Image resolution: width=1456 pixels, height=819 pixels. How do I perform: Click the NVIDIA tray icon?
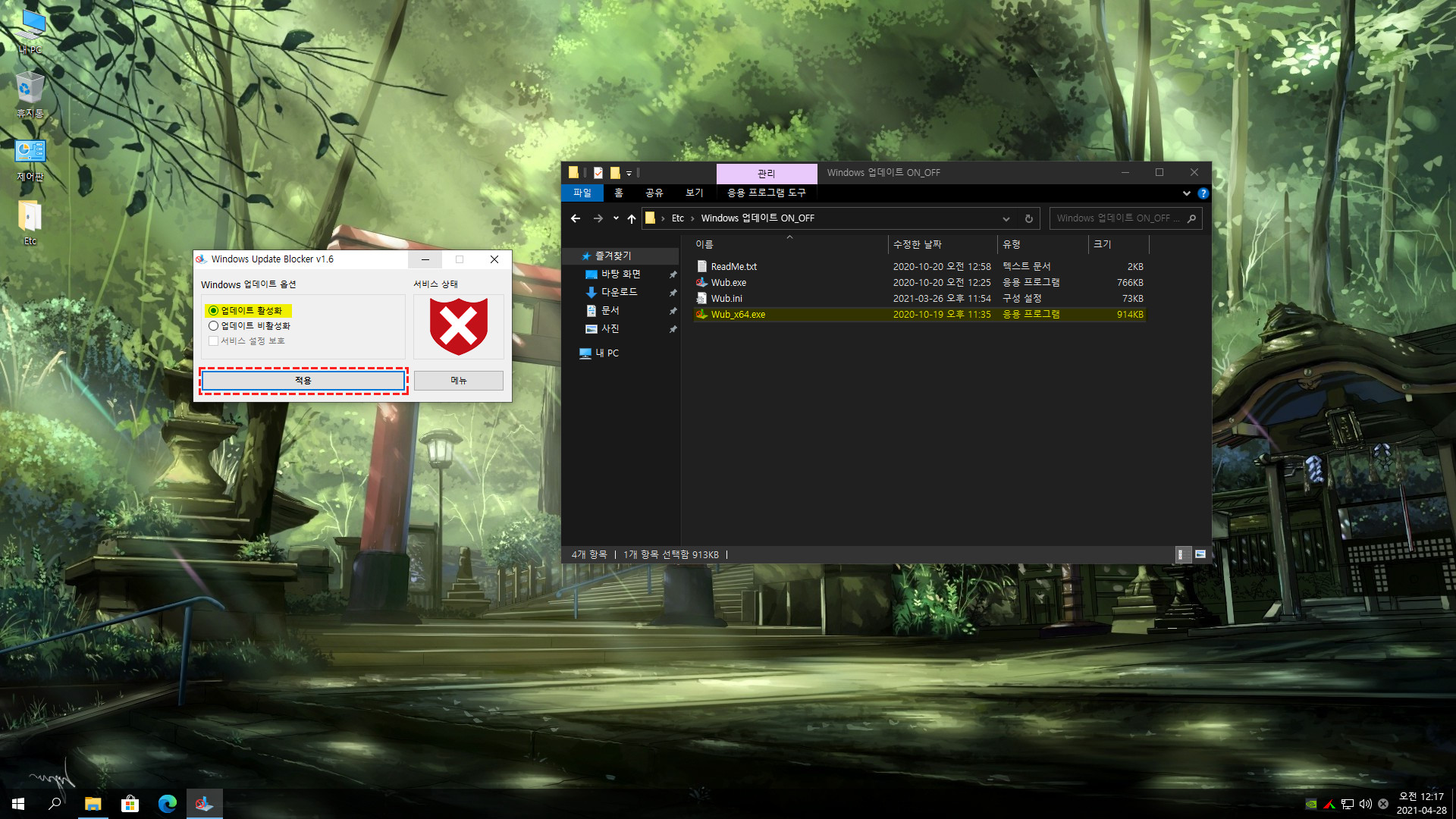point(1311,804)
